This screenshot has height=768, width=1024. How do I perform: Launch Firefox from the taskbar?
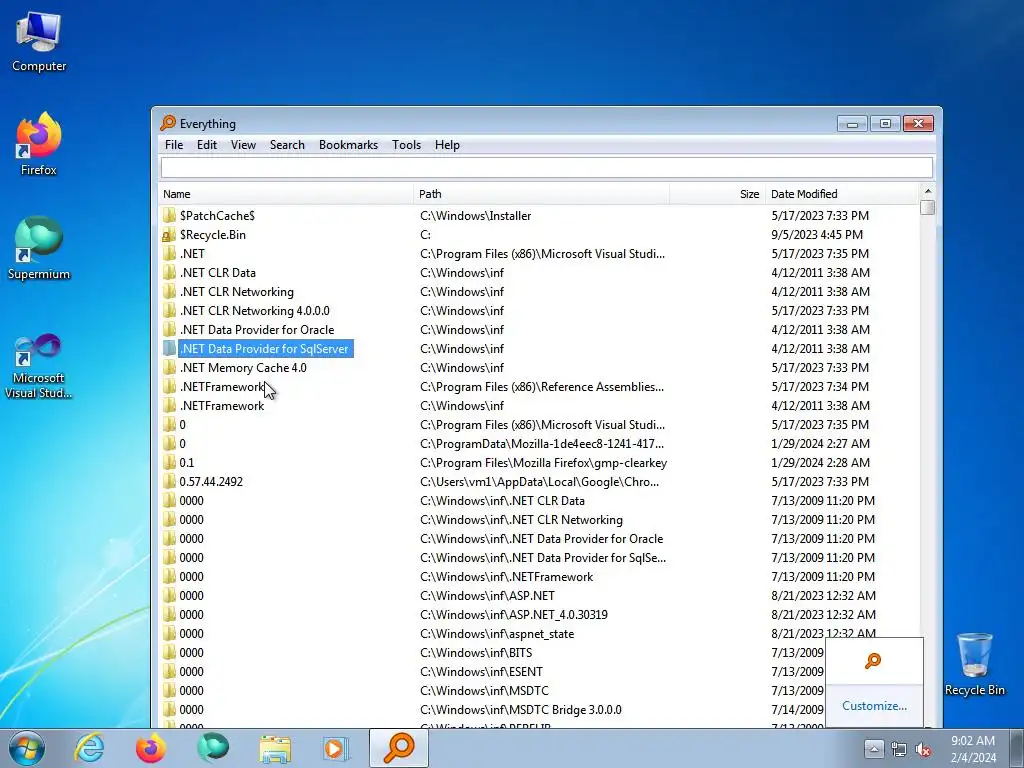click(x=151, y=748)
